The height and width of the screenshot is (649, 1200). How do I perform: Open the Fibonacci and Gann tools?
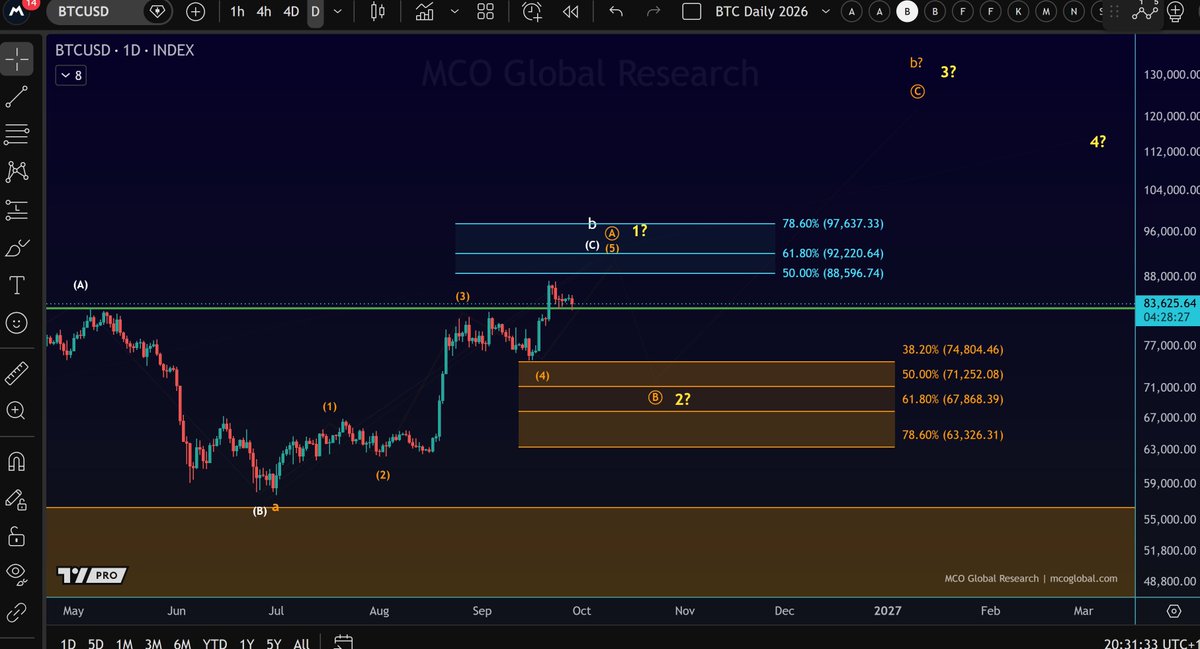(x=17, y=134)
